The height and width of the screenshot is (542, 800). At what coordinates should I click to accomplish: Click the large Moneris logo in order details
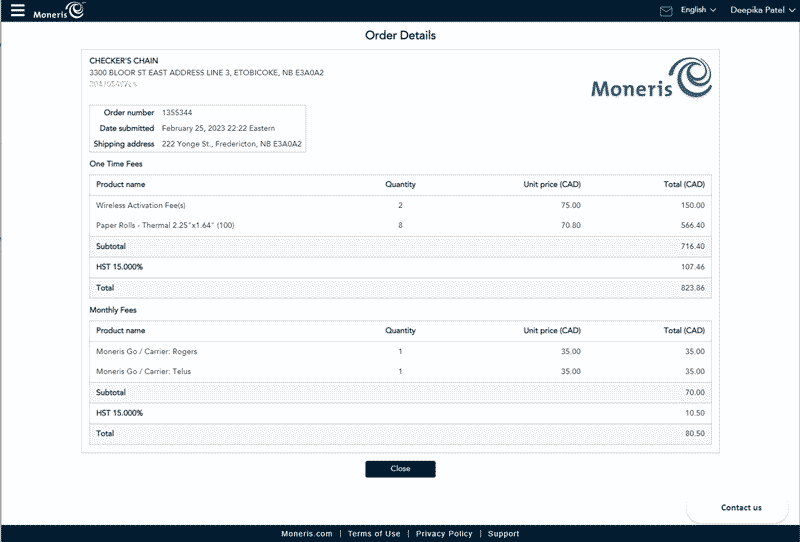pos(652,78)
